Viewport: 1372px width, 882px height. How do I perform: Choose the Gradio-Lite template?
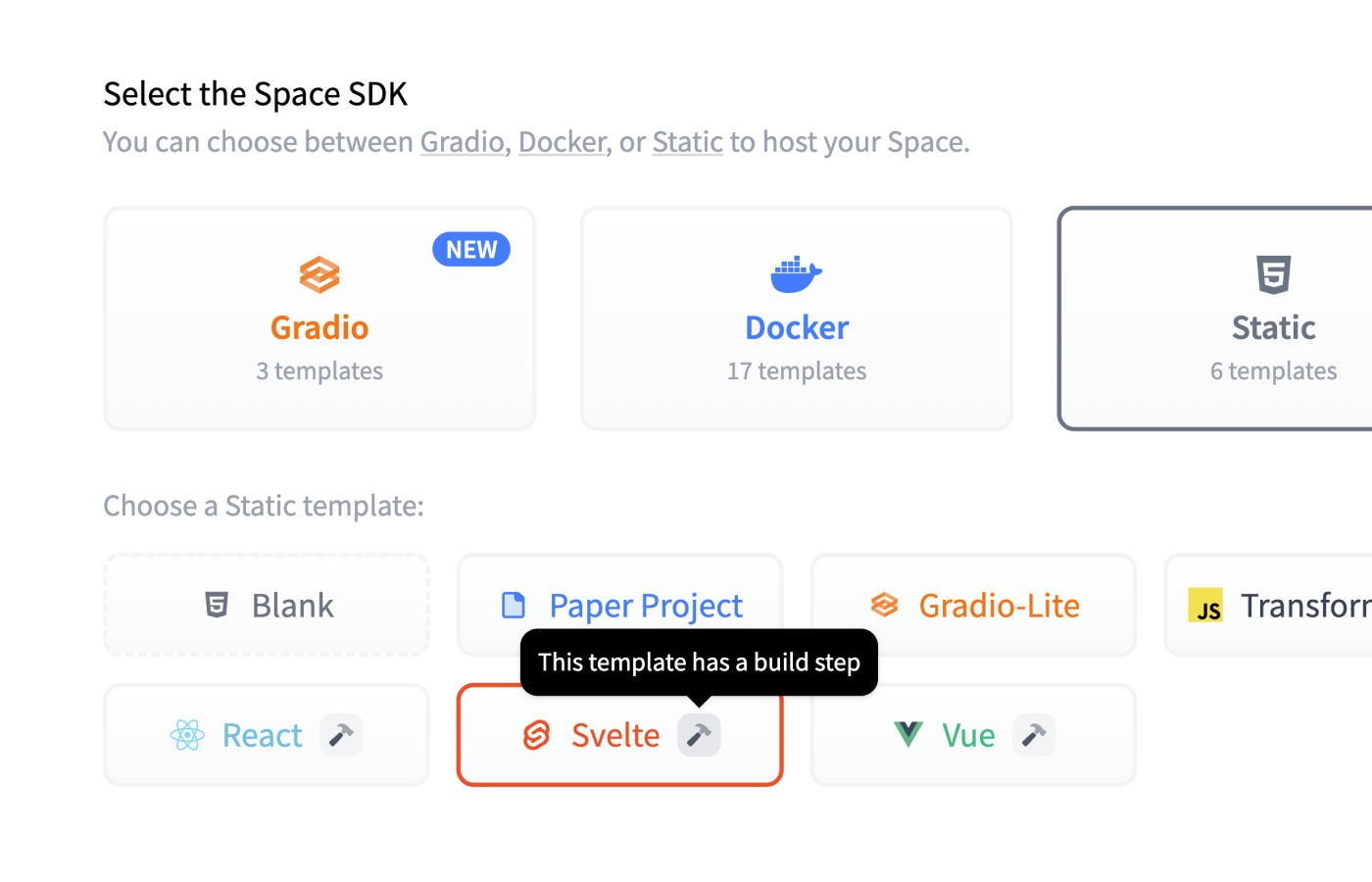pyautogui.click(x=973, y=606)
